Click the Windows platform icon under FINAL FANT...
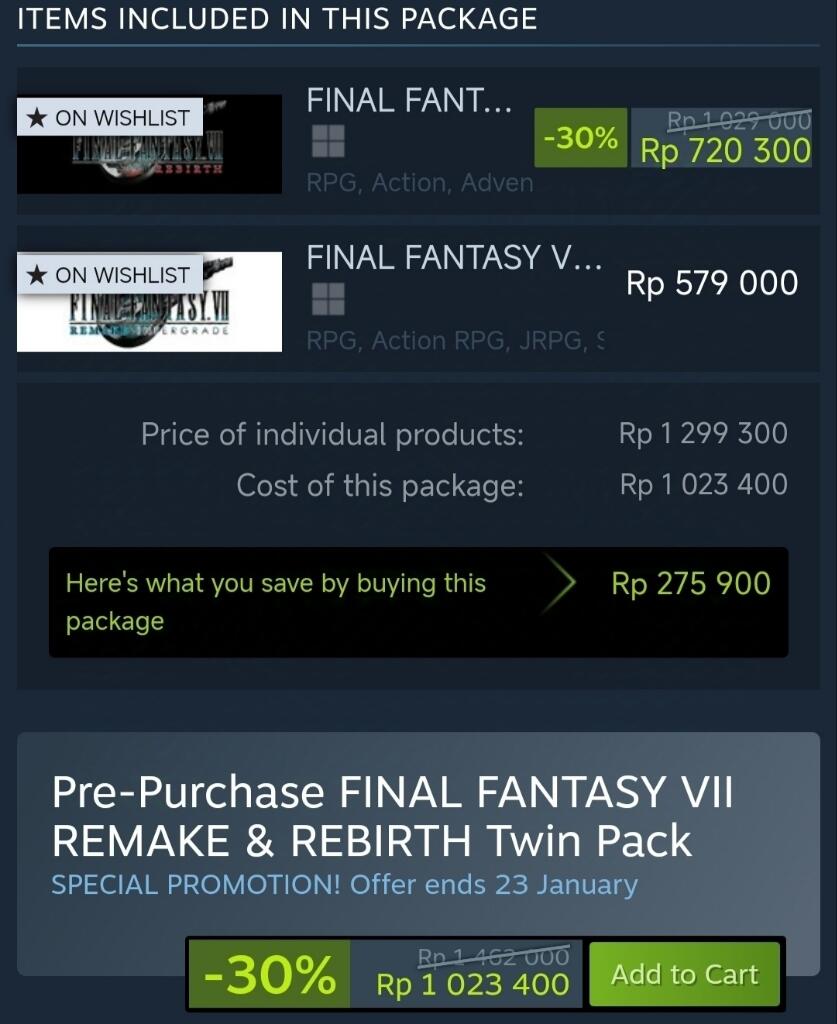Image resolution: width=837 pixels, height=1024 pixels. click(328, 141)
